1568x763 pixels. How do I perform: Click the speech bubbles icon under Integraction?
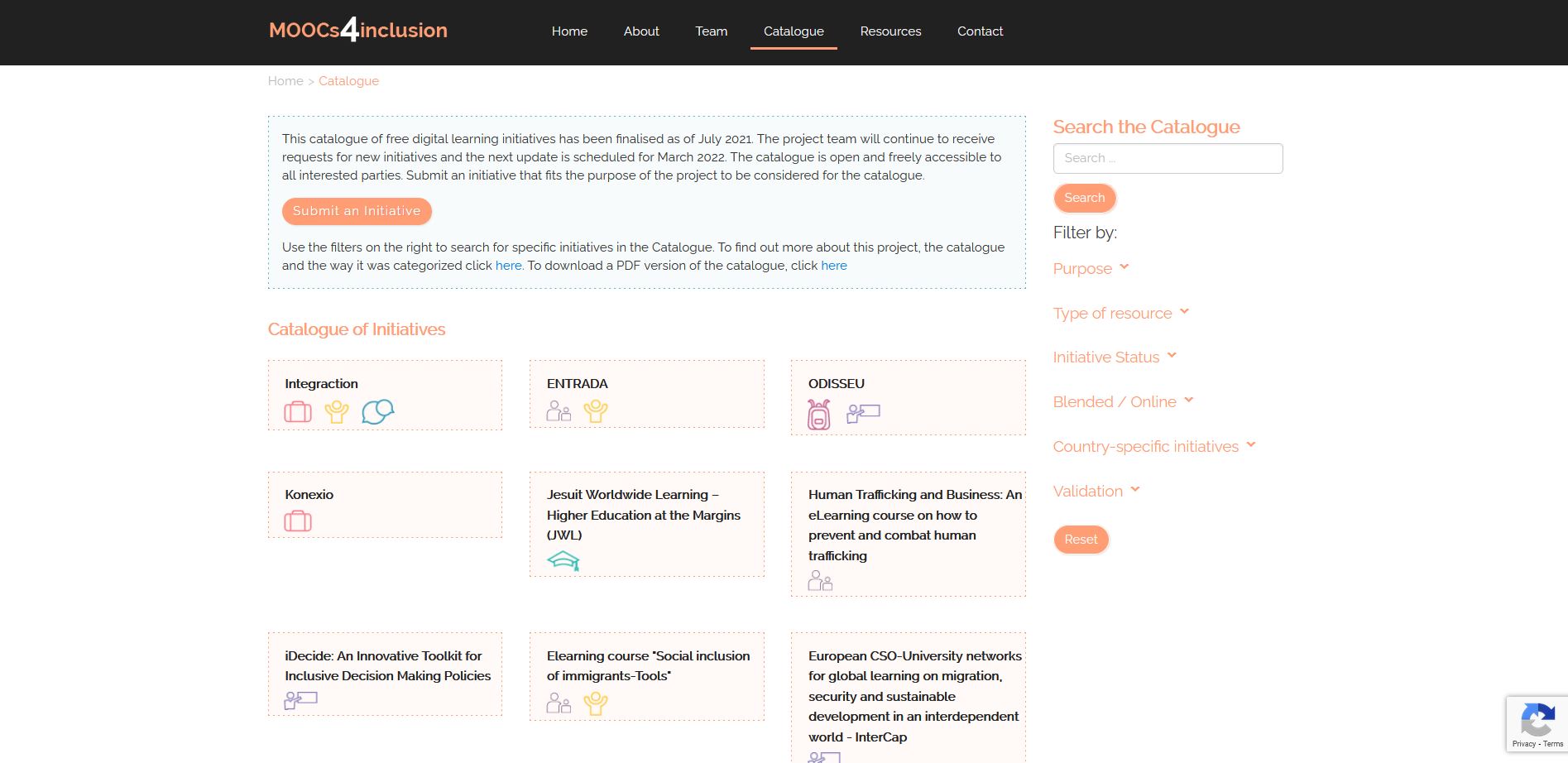click(378, 411)
